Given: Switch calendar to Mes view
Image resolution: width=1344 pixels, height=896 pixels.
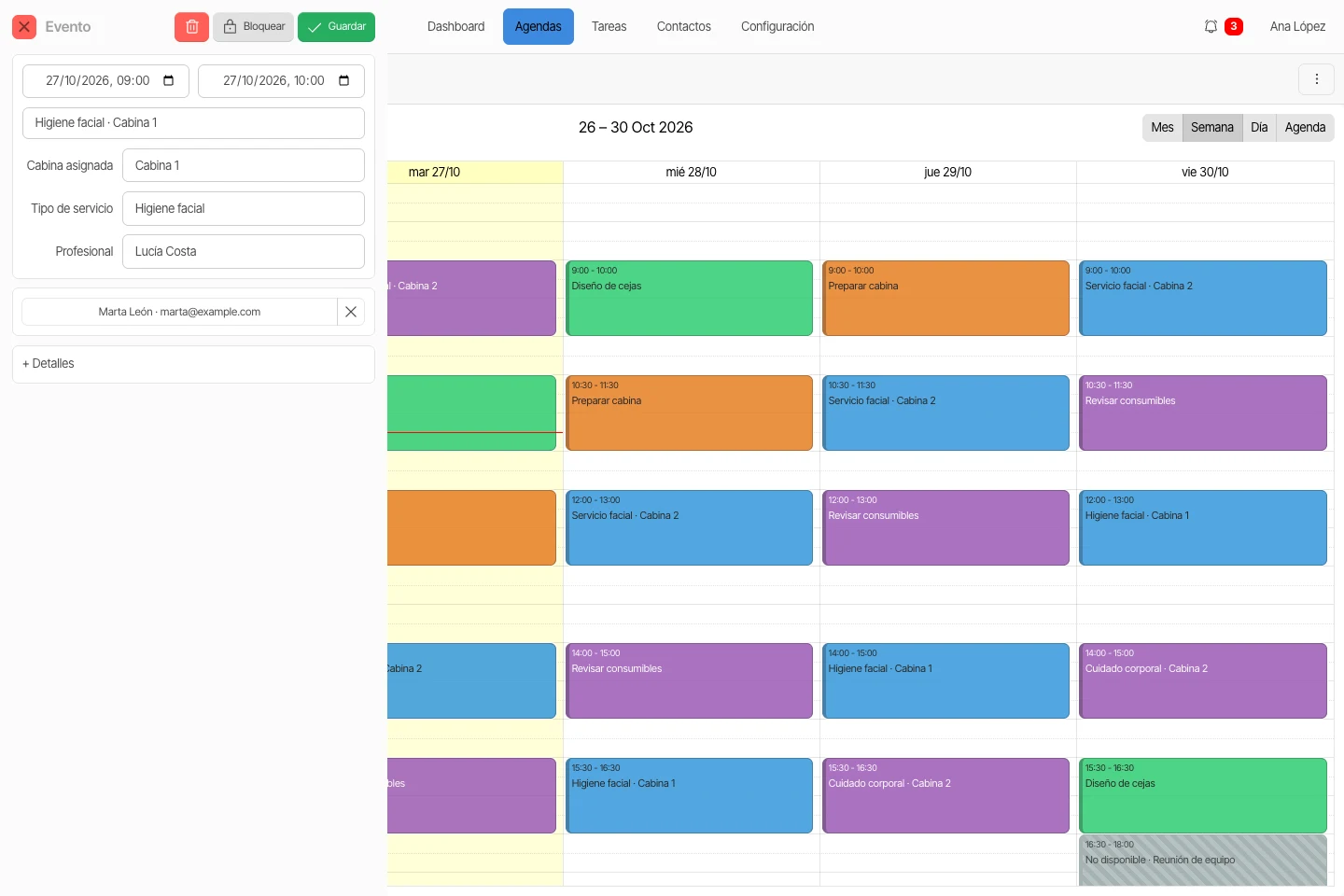Looking at the screenshot, I should point(1162,128).
